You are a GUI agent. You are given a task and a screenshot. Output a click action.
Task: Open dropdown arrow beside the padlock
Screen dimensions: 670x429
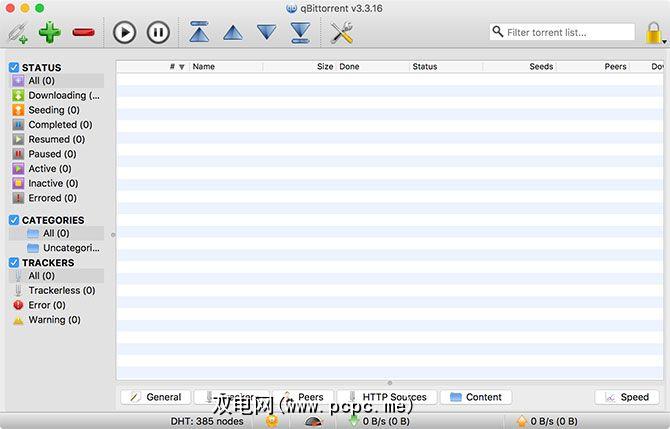point(664,42)
